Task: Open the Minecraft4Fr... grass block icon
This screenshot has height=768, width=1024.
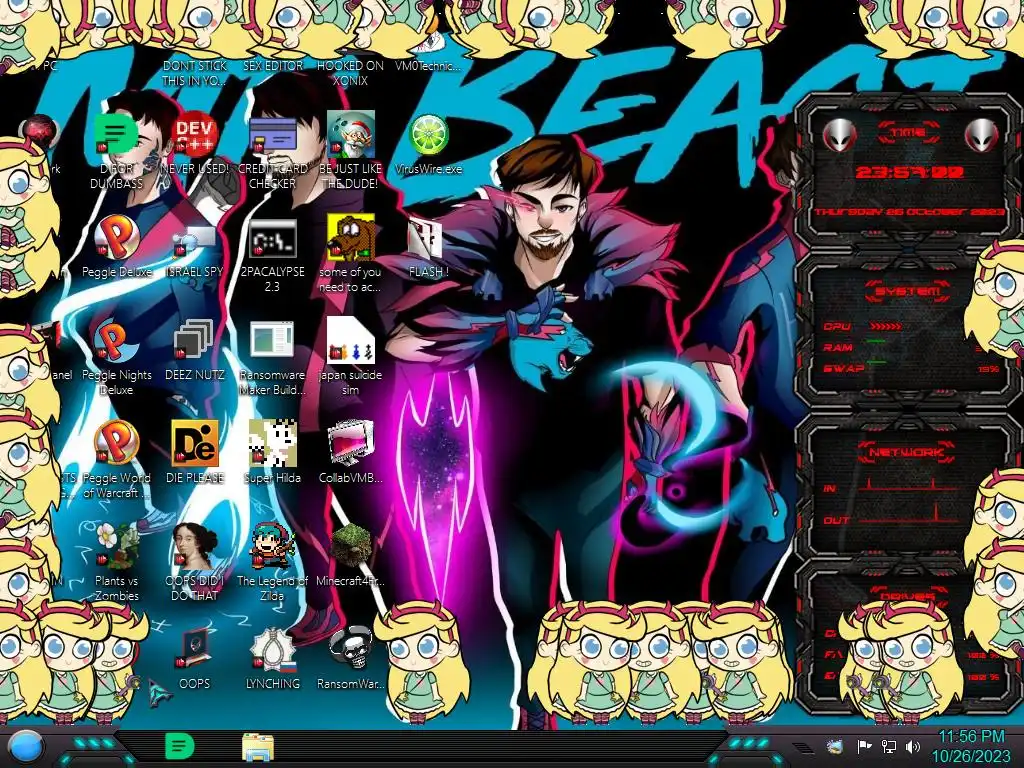Action: point(350,546)
